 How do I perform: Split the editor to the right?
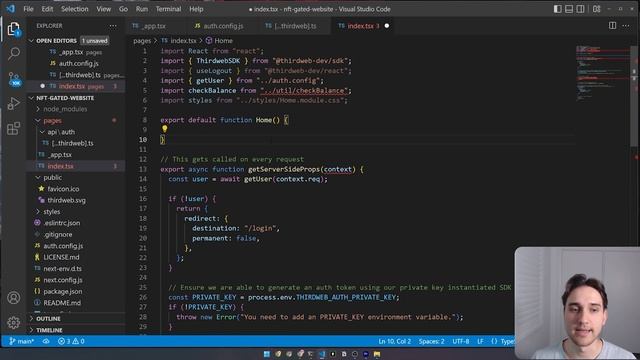pos(612,26)
